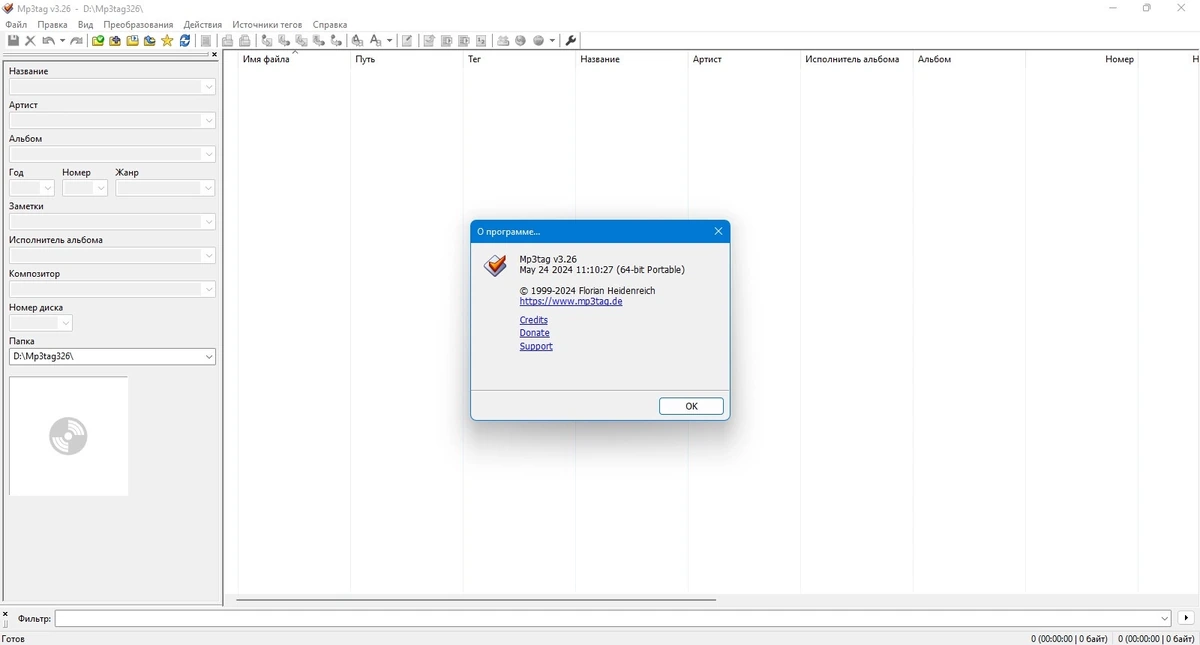Click the Autonumbering wizard icon
Screen dimensions: 1200x645
pyautogui.click(x=481, y=41)
